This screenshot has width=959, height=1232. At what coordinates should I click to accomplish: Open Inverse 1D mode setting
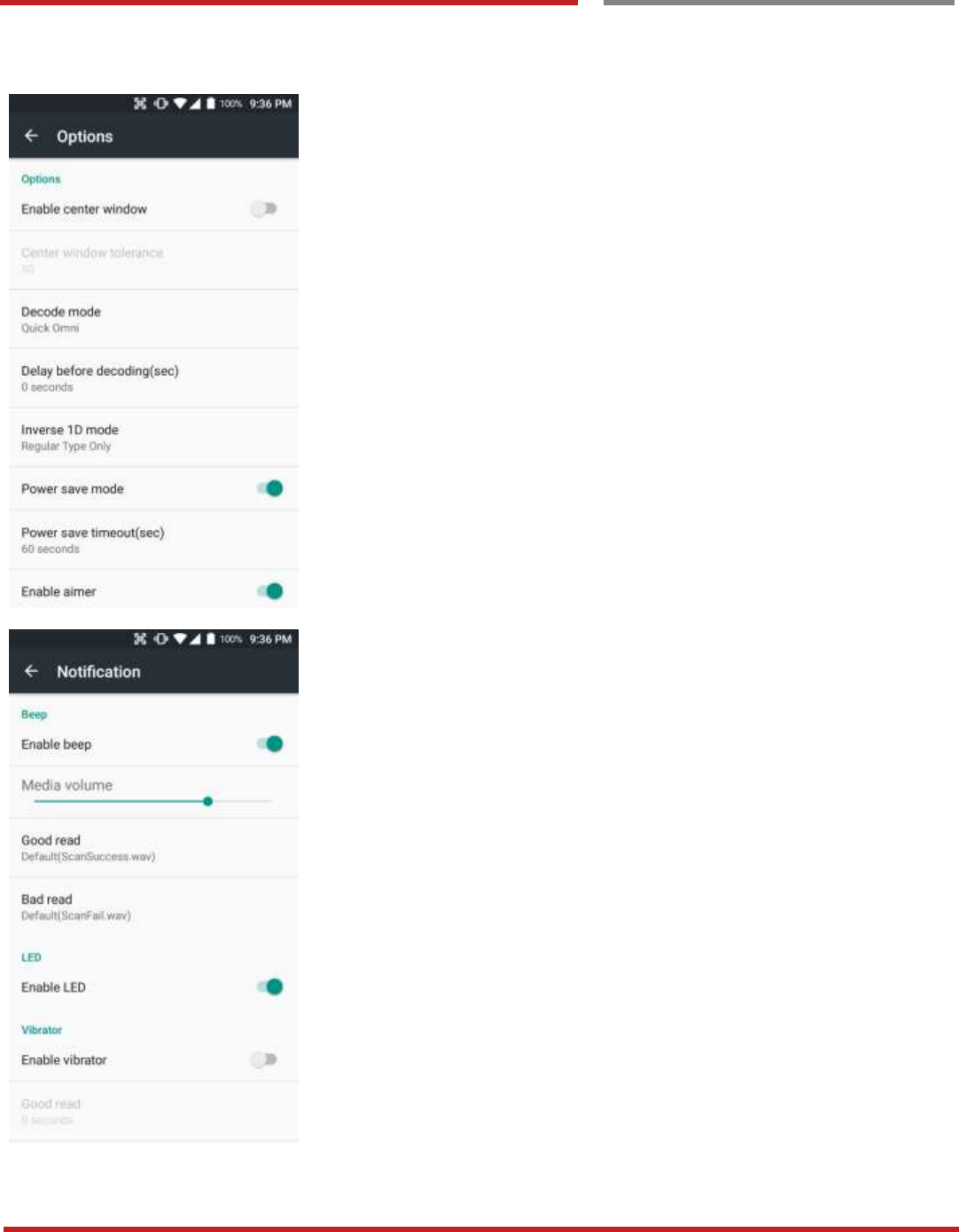point(153,437)
